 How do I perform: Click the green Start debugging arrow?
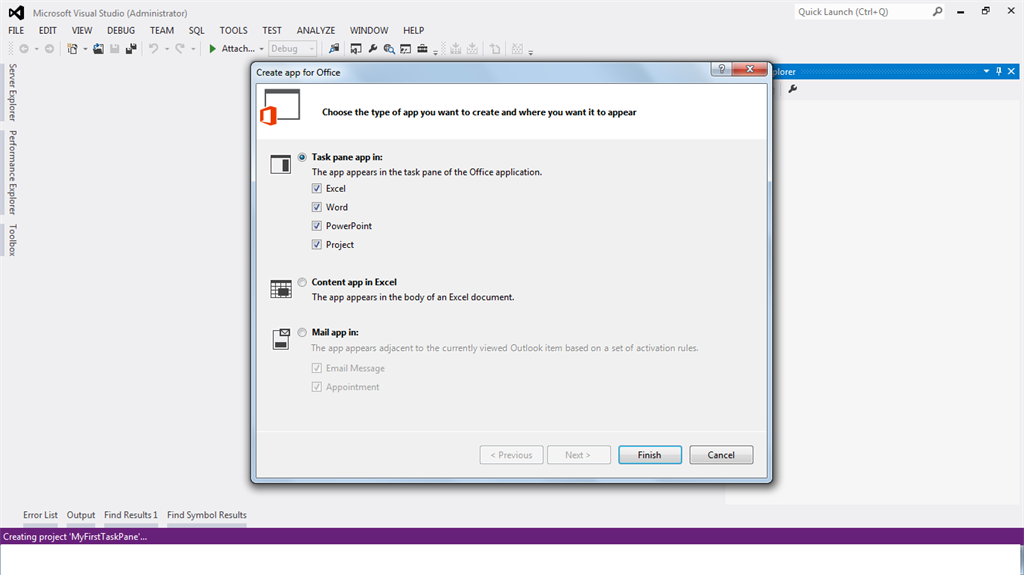(212, 49)
